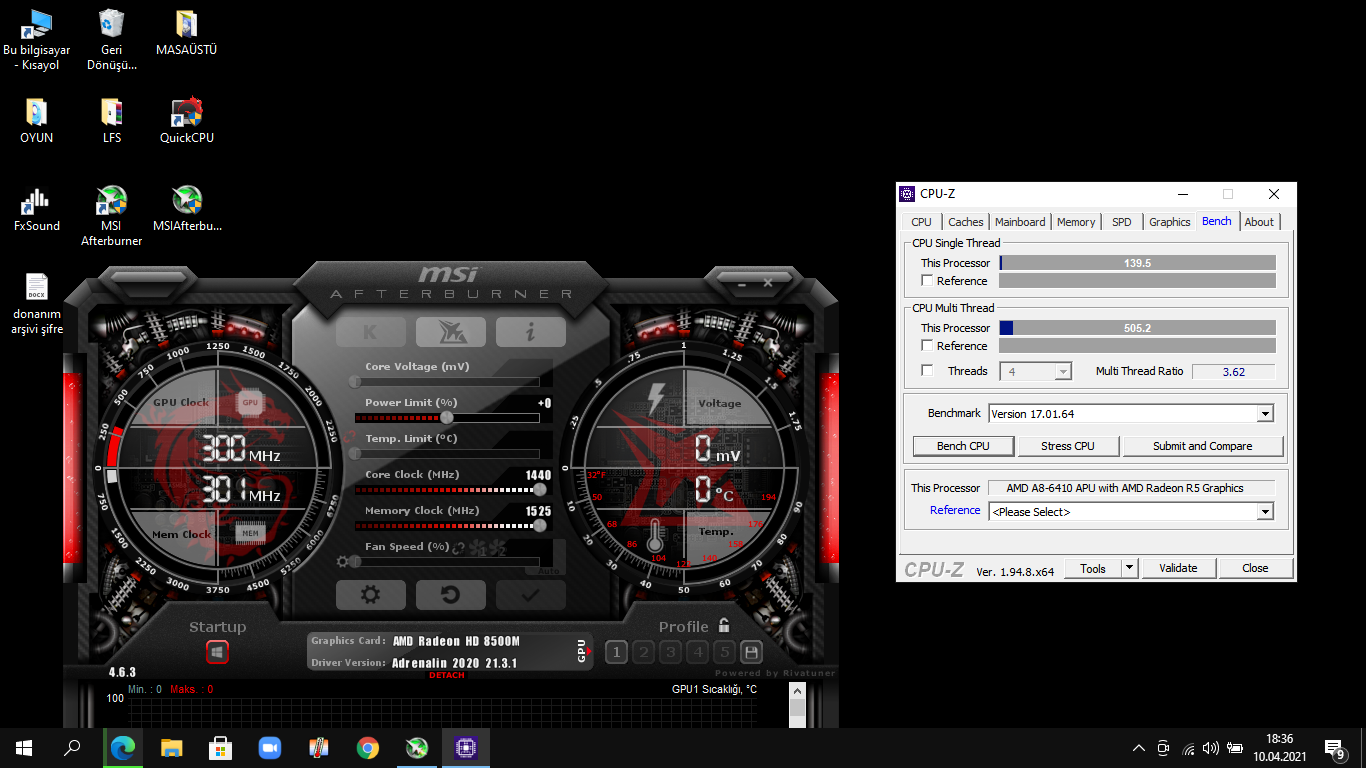Image resolution: width=1366 pixels, height=768 pixels.
Task: Open Kombustor via the K button in Afterburner
Action: [371, 332]
